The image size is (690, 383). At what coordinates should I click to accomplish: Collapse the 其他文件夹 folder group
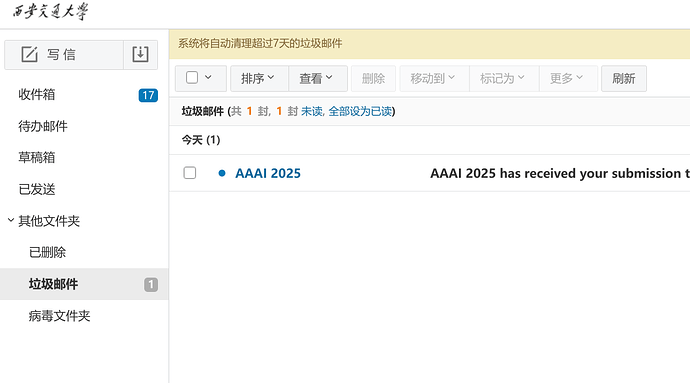click(x=11, y=220)
